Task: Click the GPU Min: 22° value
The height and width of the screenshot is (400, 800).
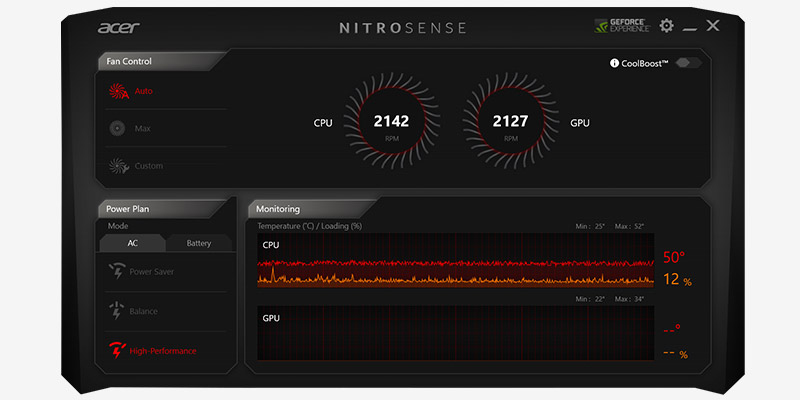Action: [590, 299]
